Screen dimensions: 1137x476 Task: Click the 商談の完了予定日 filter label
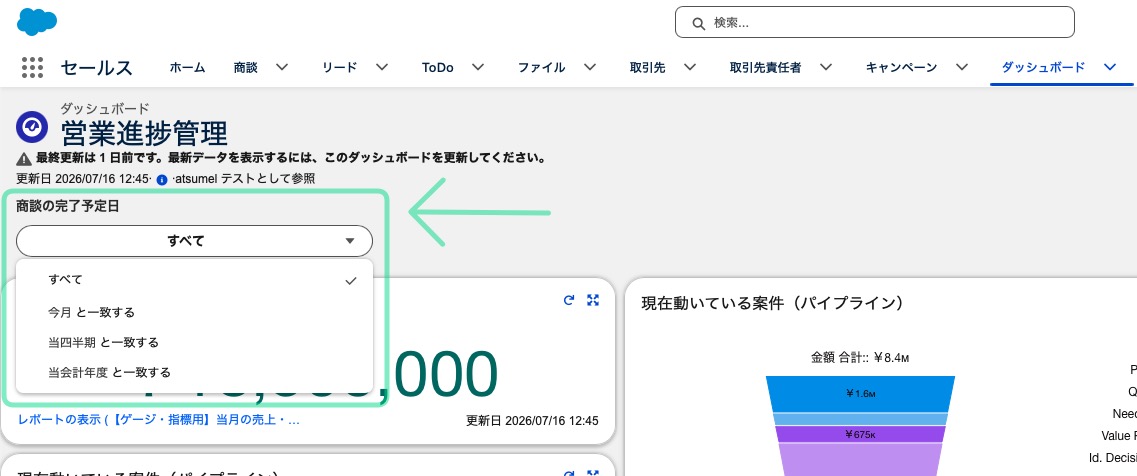[x=68, y=207]
